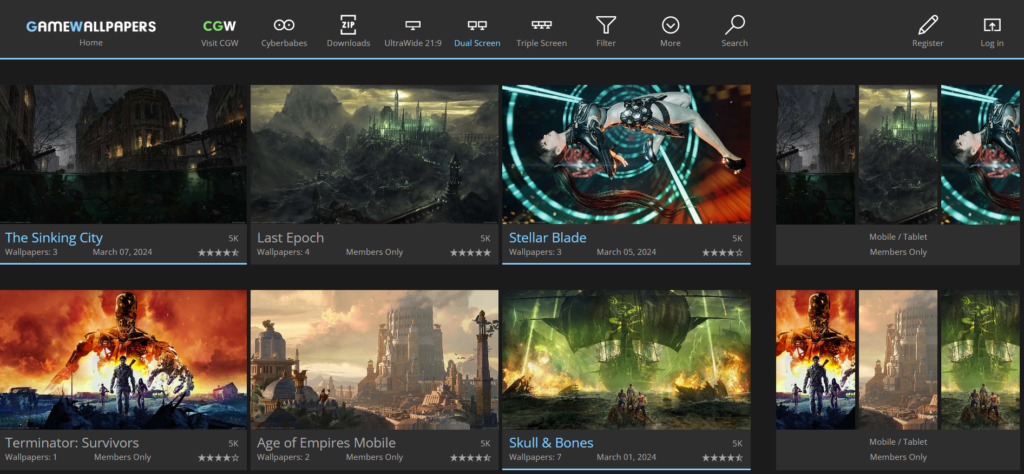Image resolution: width=1024 pixels, height=474 pixels.
Task: Open the Stellar Blade title link
Action: point(547,238)
